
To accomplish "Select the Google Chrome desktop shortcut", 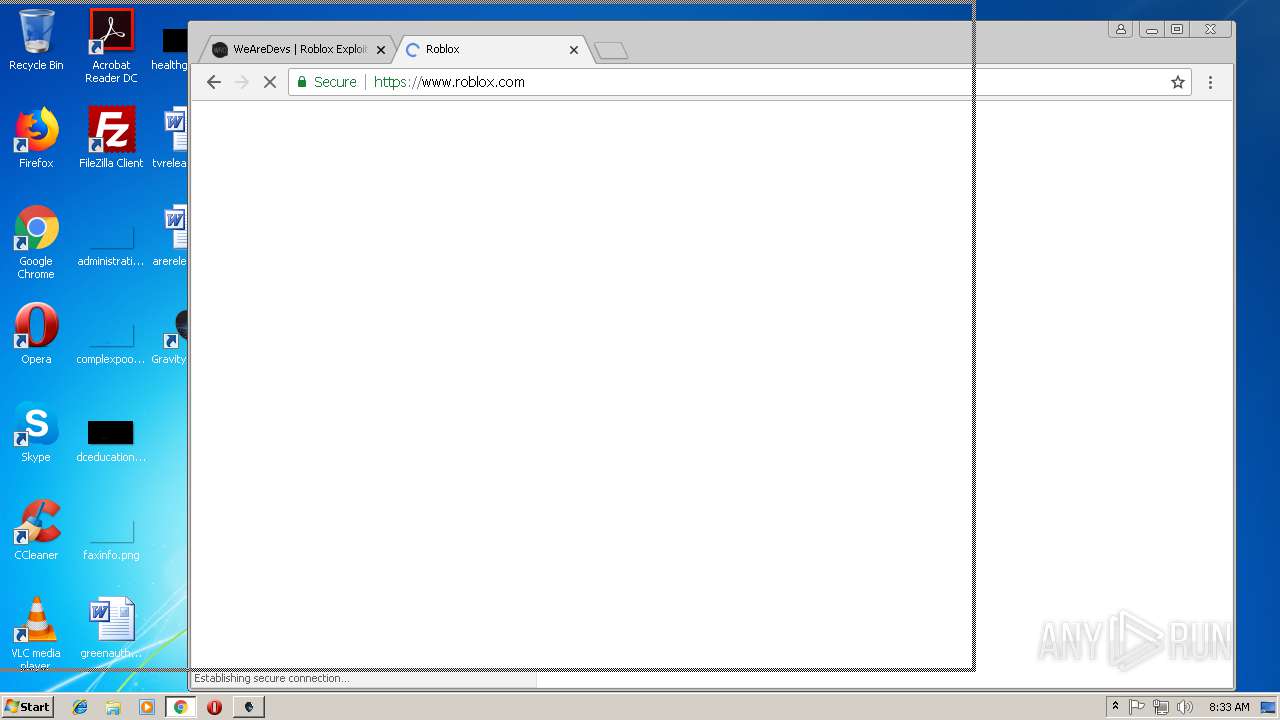I will 36,243.
